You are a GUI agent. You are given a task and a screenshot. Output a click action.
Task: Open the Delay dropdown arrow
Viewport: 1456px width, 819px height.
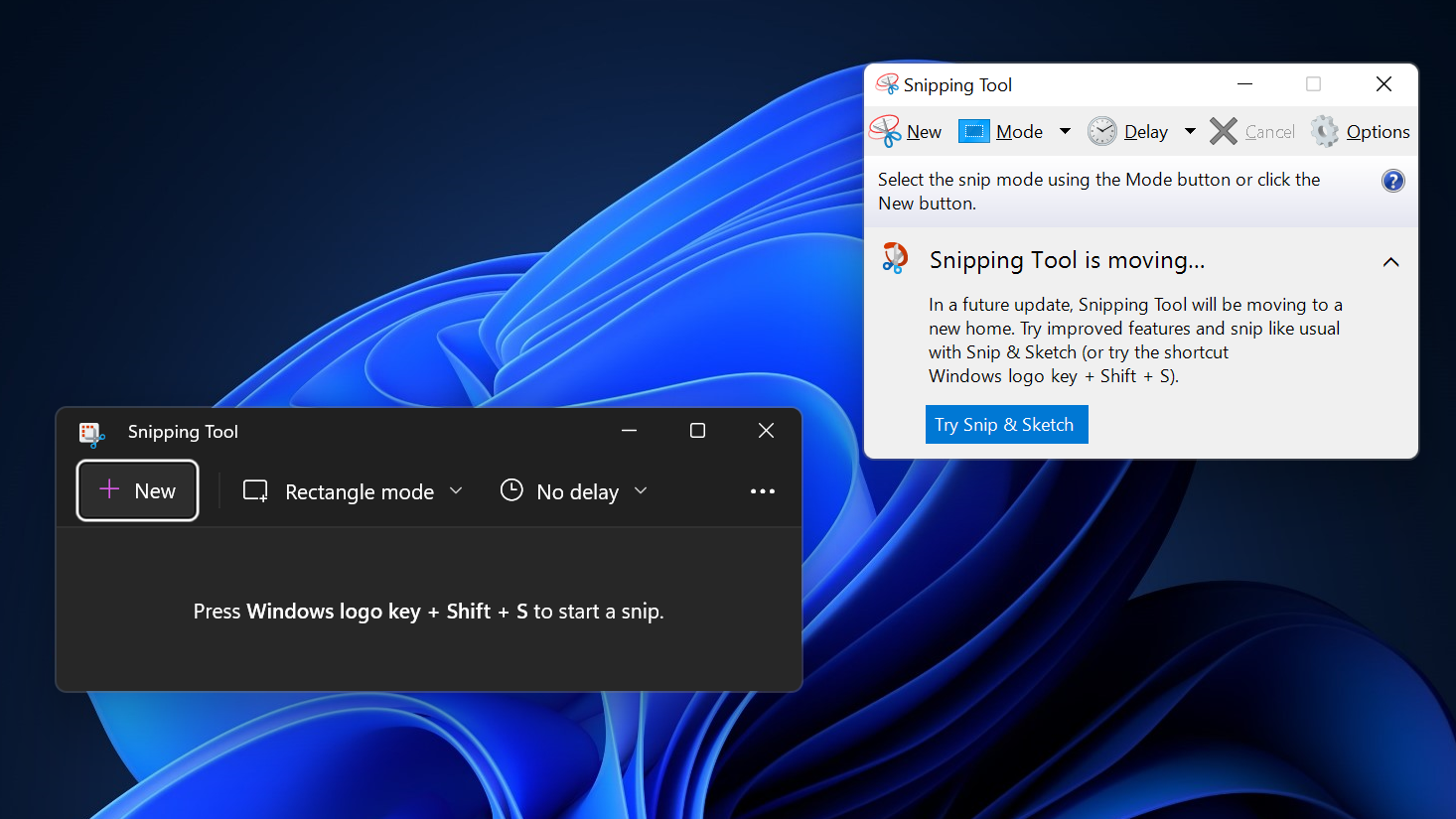tap(1190, 130)
